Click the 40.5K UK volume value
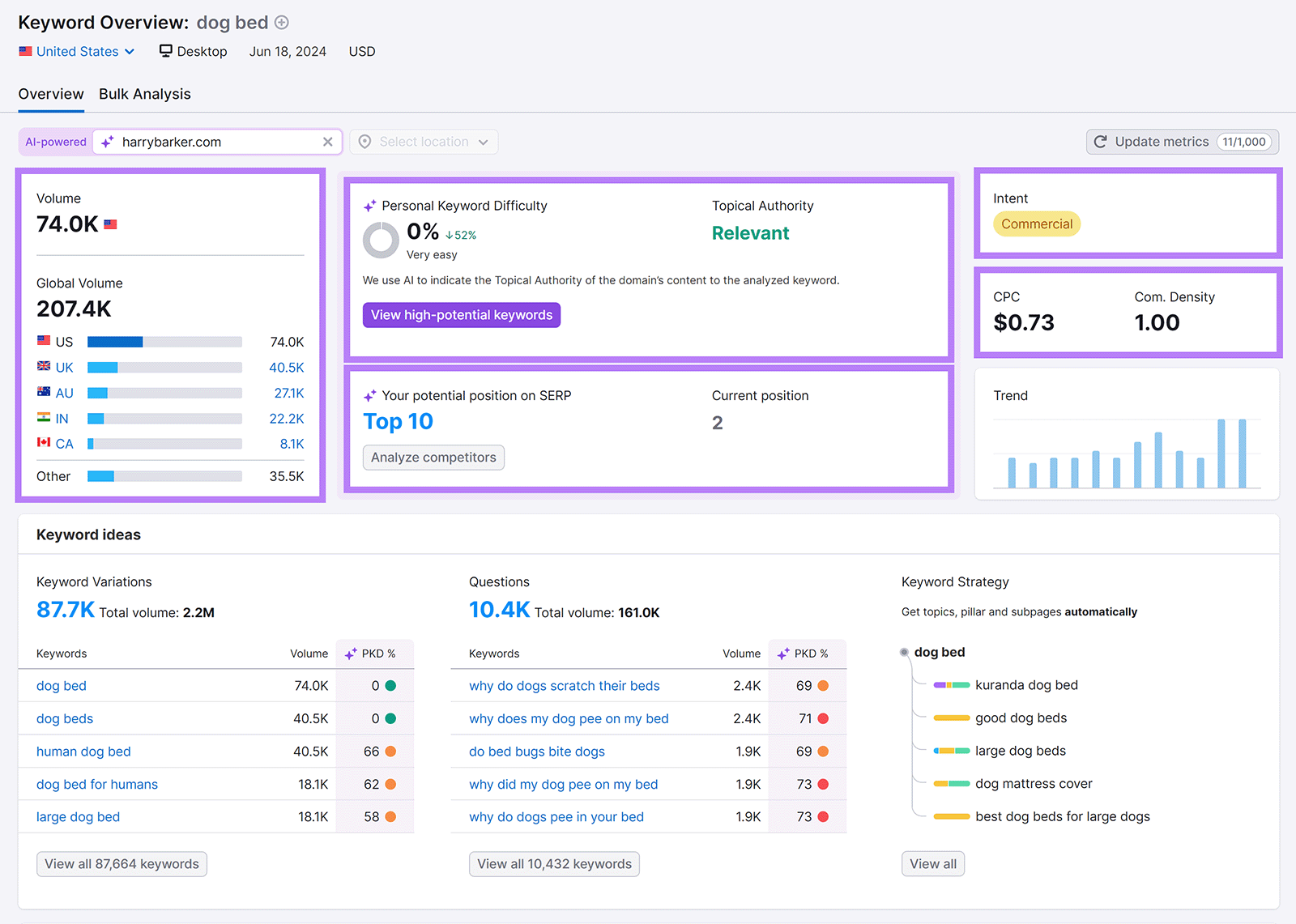 point(287,368)
